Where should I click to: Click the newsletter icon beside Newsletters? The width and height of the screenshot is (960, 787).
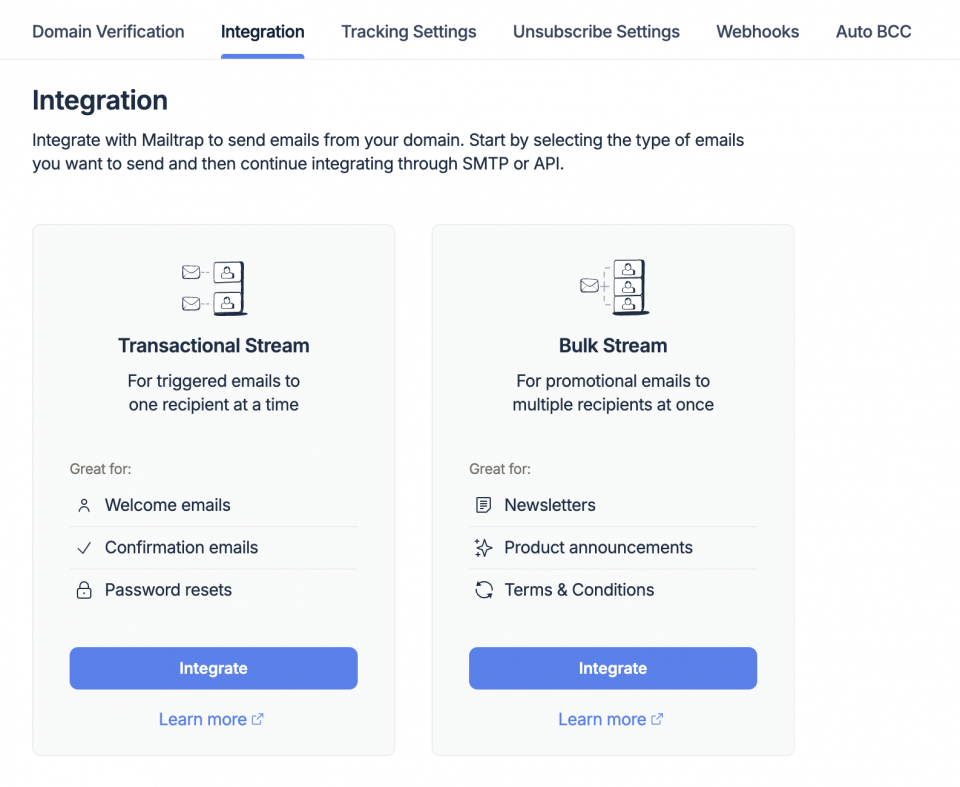tap(483, 506)
